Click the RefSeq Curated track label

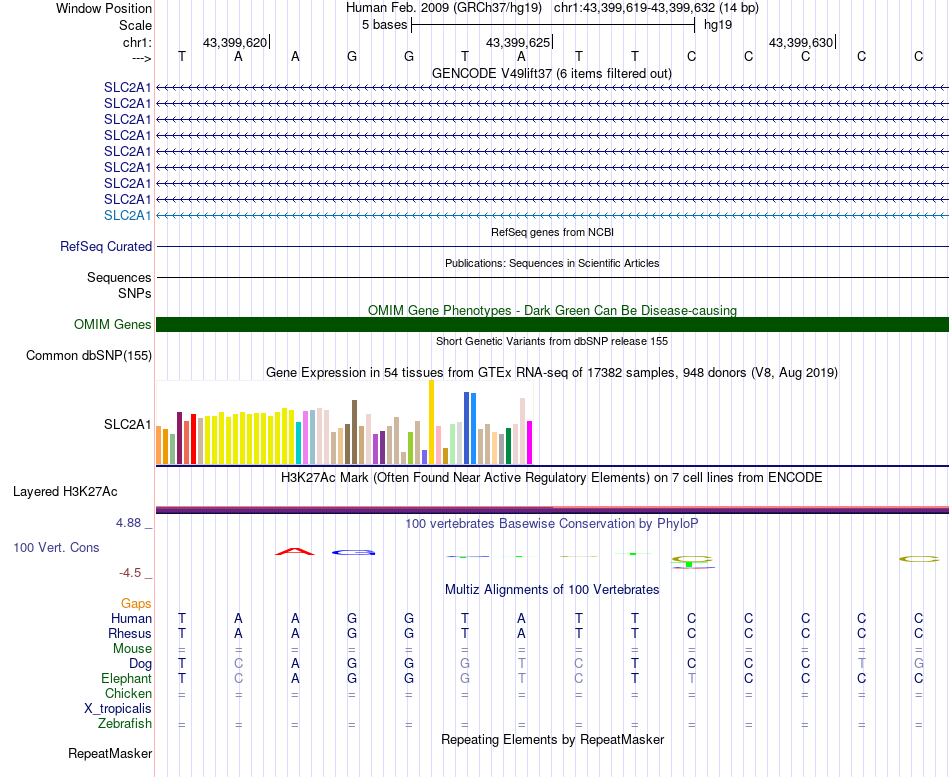106,247
